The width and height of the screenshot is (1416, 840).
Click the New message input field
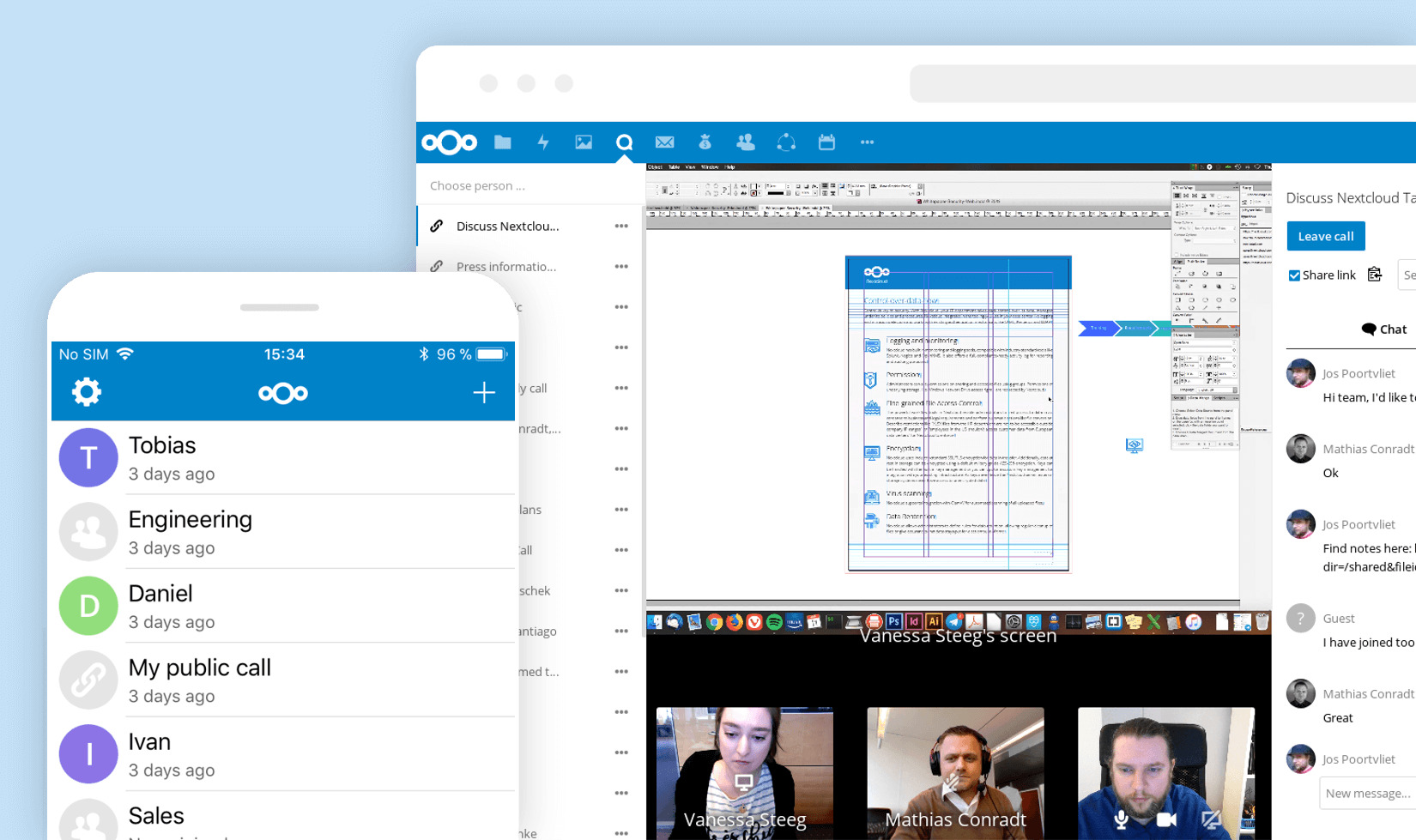1368,794
